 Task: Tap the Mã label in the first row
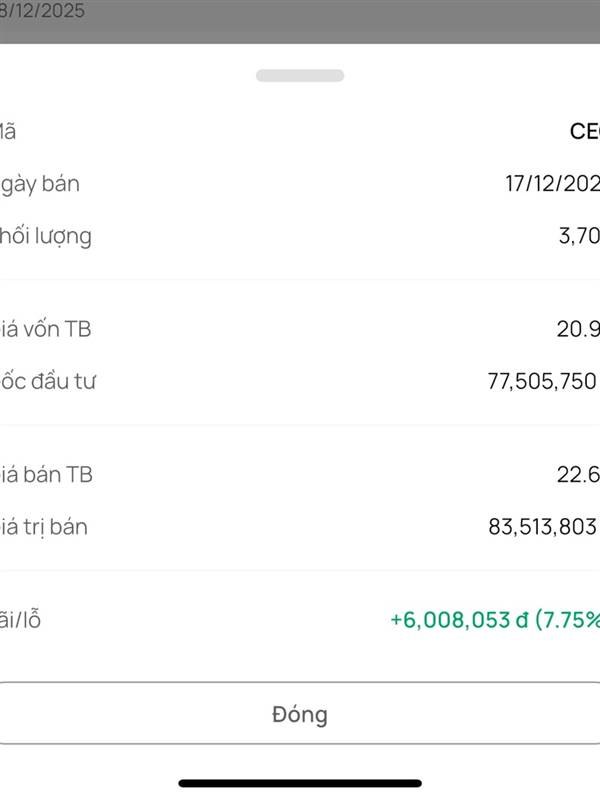click(x=8, y=131)
